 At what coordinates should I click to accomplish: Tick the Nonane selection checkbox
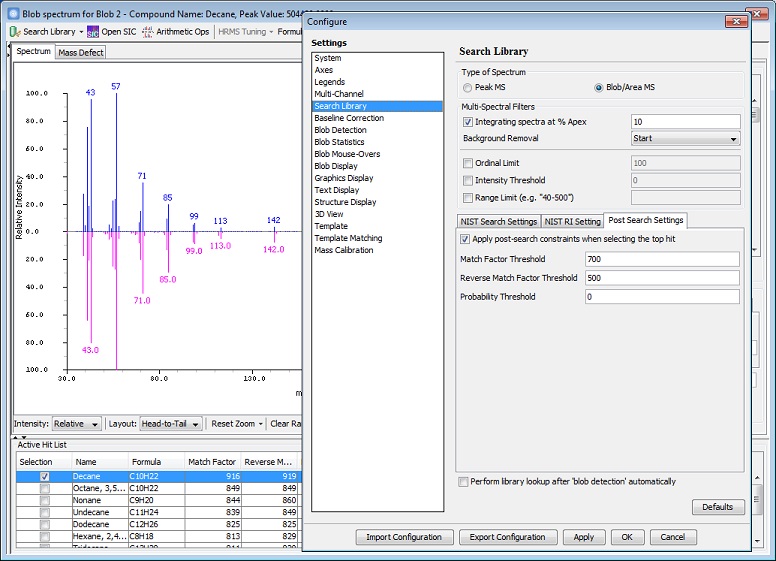coord(44,501)
